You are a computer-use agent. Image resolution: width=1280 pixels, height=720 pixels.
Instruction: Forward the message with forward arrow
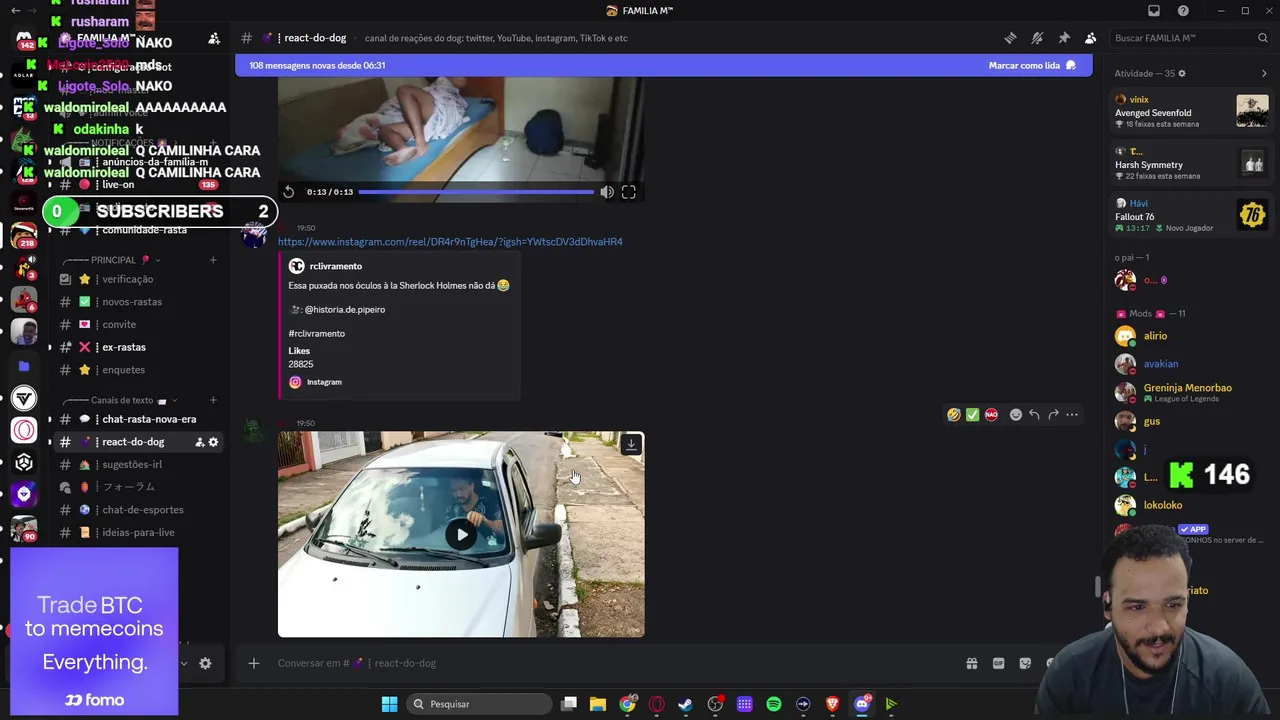[x=1053, y=415]
